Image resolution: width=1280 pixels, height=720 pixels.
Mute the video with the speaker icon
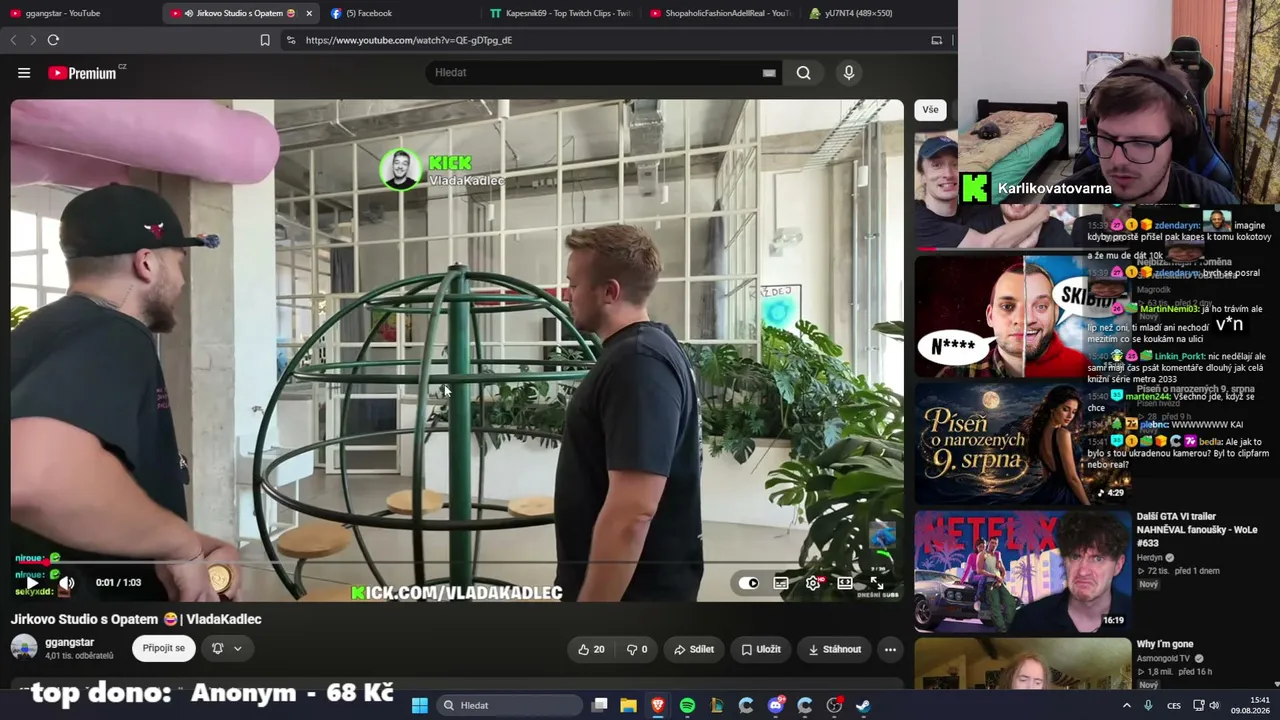66,583
